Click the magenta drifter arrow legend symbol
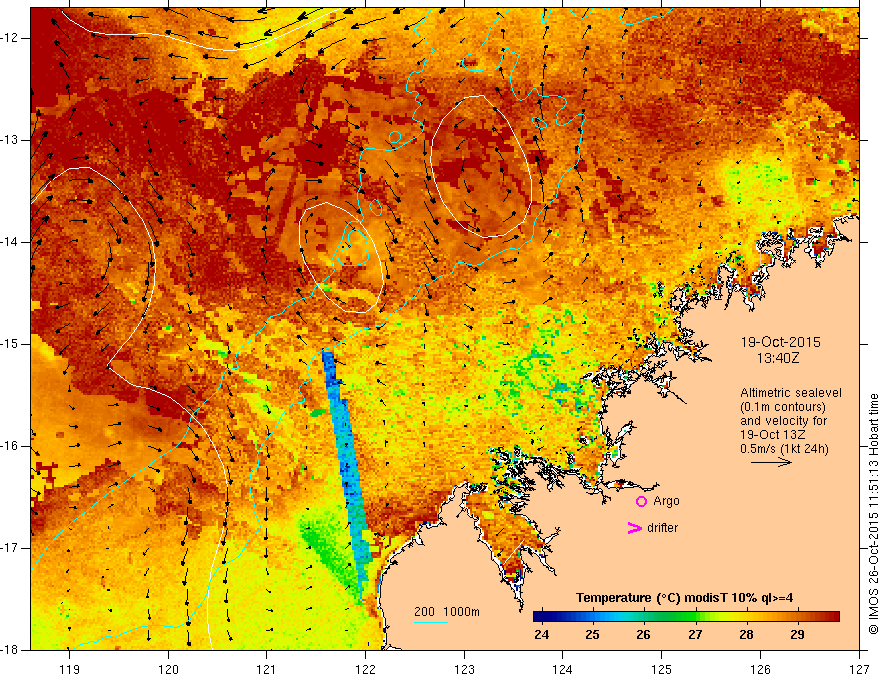The image size is (880, 680). click(634, 528)
